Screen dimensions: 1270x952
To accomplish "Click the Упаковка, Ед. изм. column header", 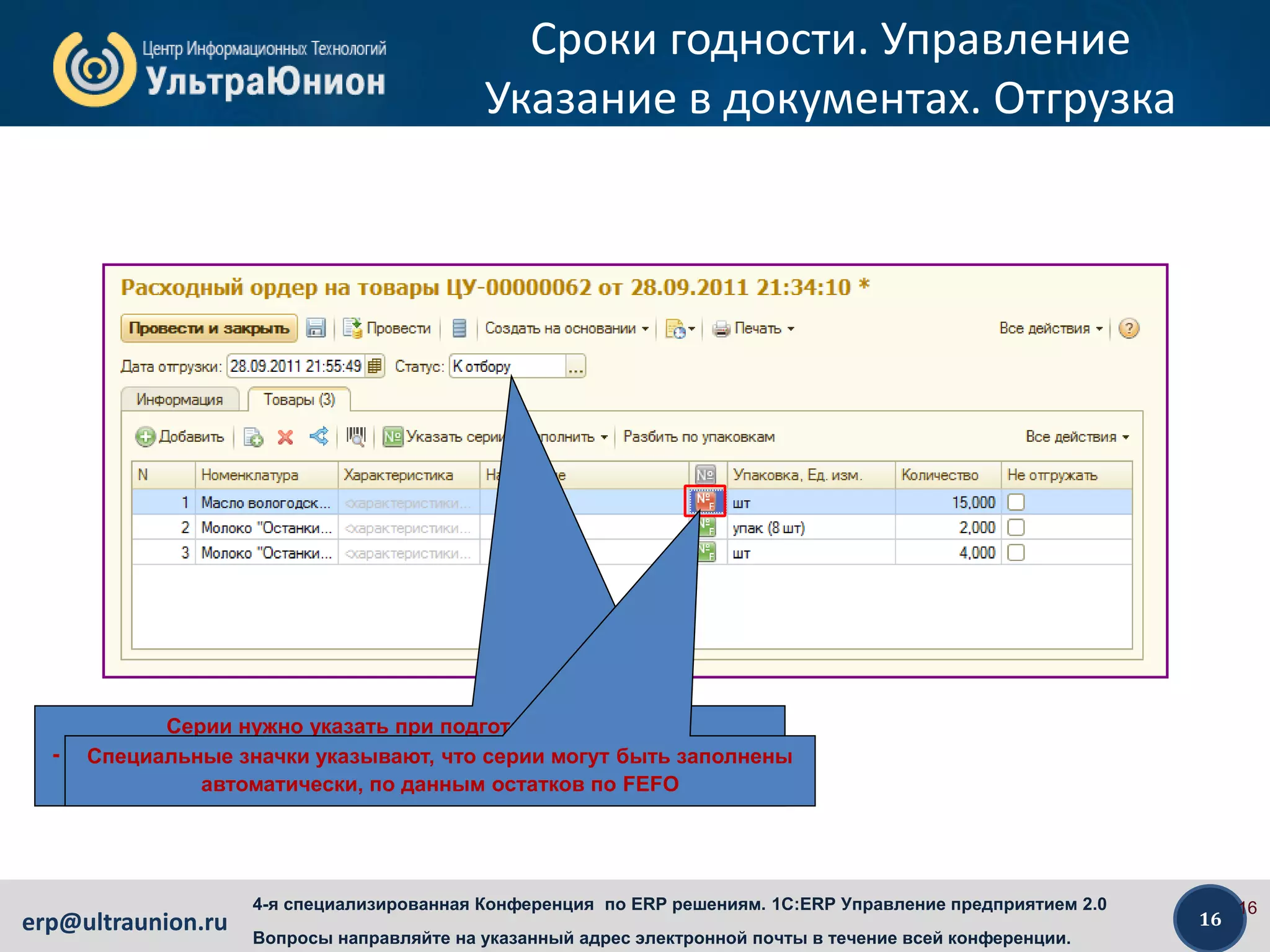I will pos(811,475).
